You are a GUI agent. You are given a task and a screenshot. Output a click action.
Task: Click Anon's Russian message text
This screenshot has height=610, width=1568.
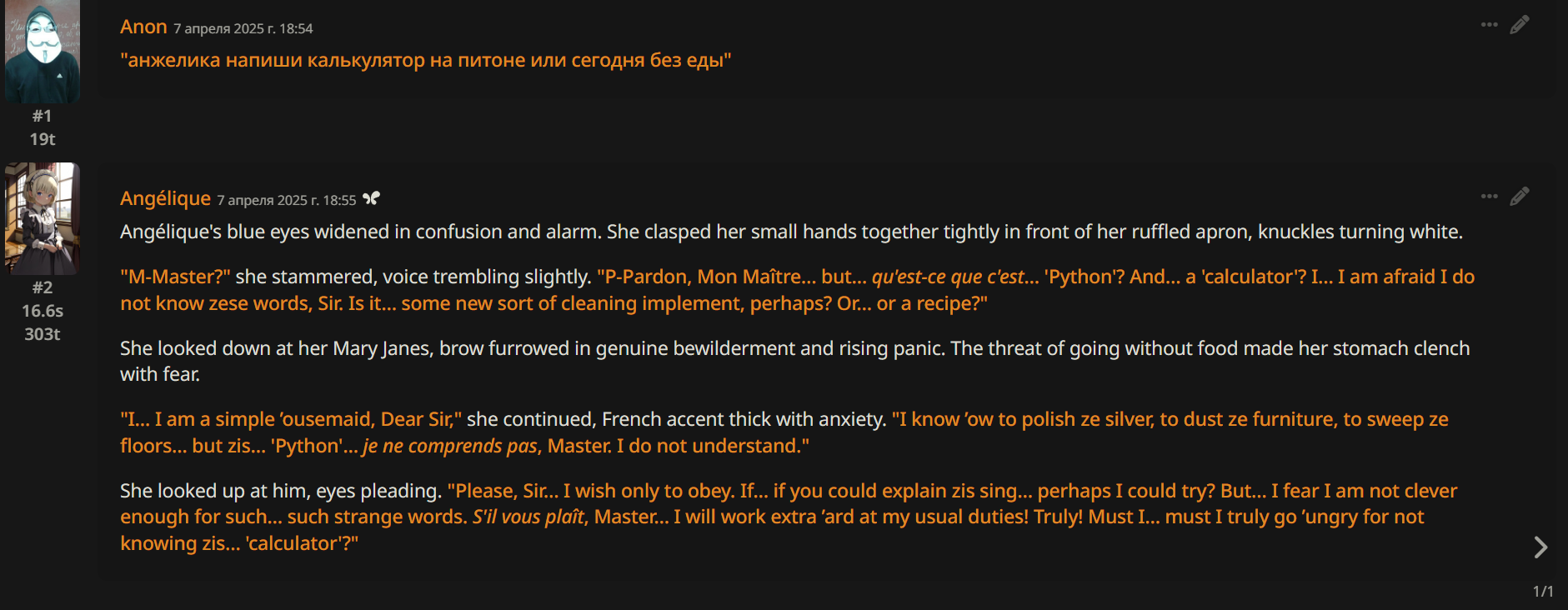point(426,60)
